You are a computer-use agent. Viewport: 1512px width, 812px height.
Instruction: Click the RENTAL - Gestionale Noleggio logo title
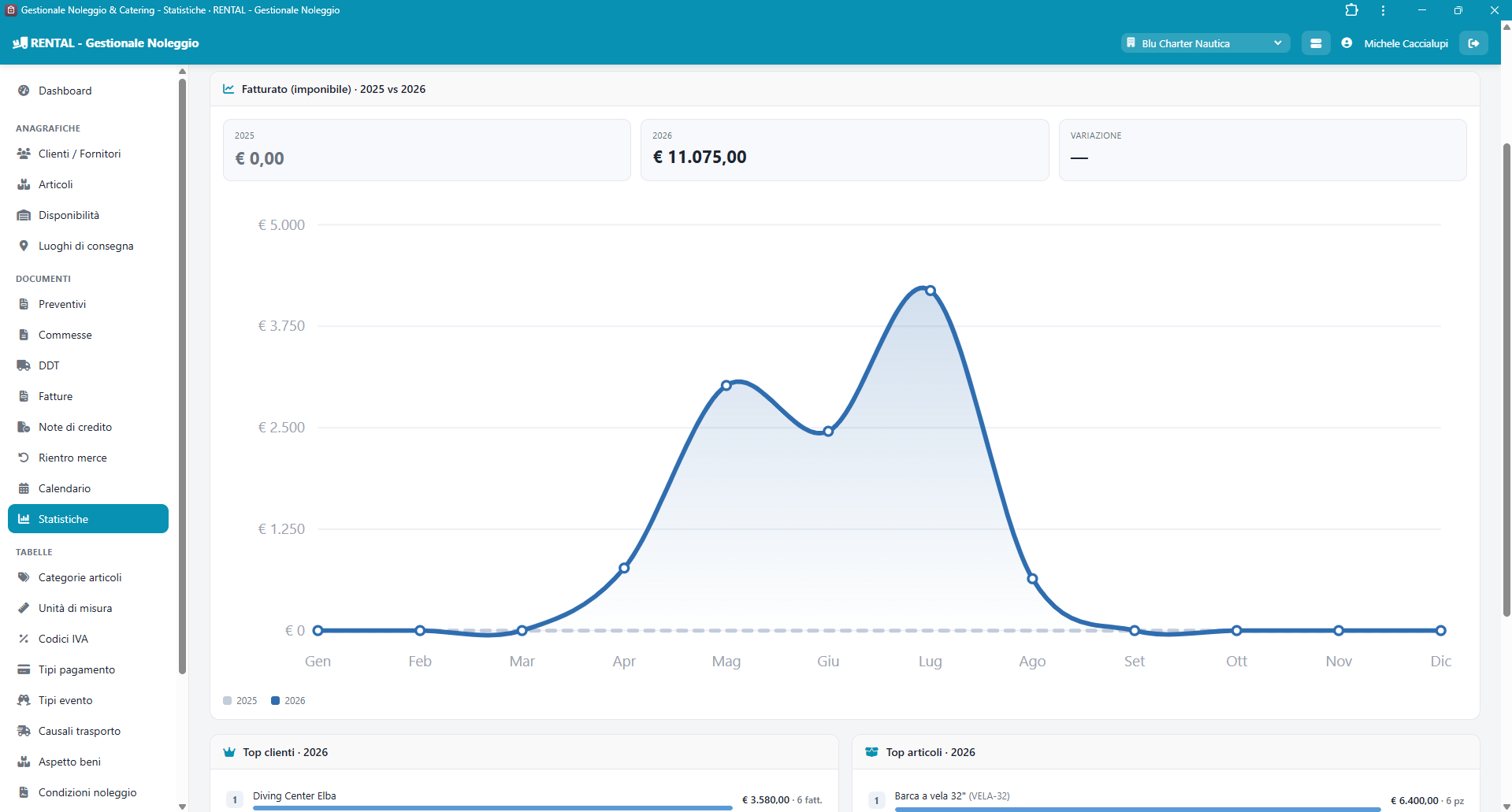pyautogui.click(x=106, y=43)
